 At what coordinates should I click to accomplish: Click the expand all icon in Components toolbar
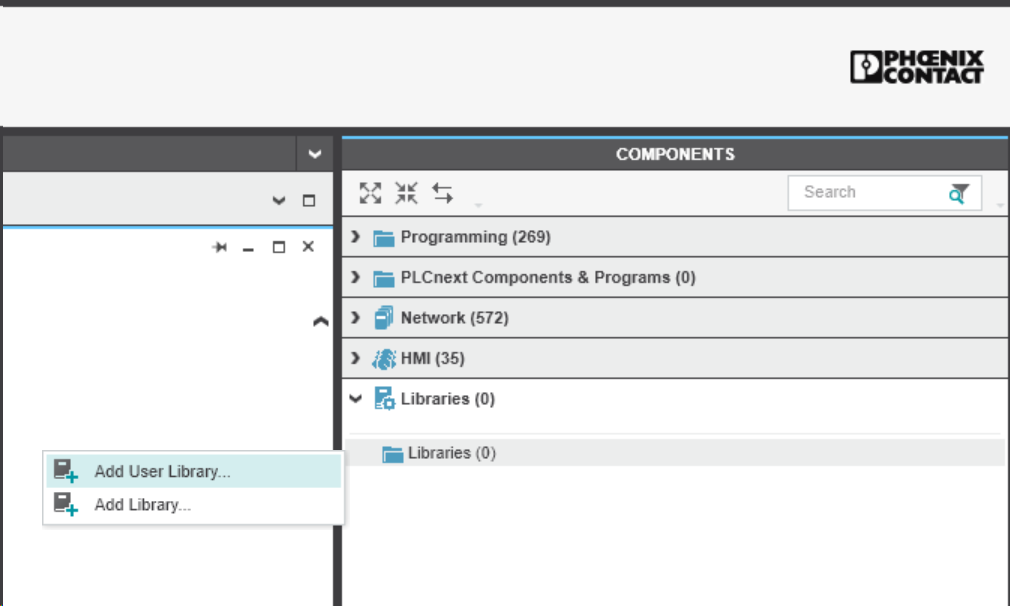pyautogui.click(x=371, y=193)
